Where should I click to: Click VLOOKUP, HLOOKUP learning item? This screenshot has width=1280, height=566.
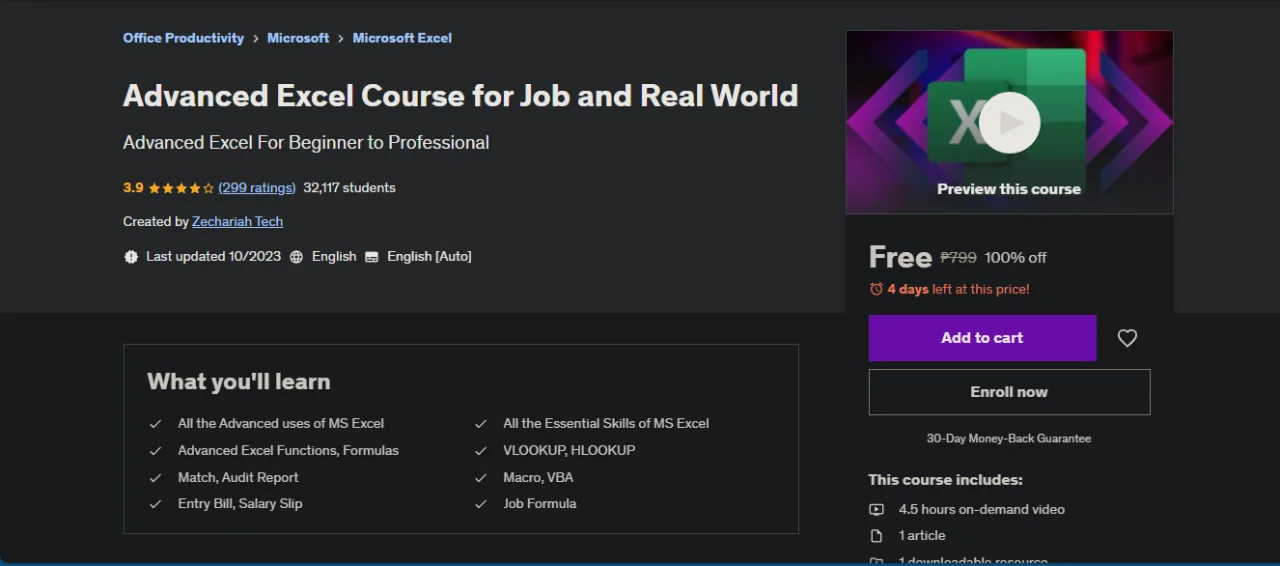pyautogui.click(x=569, y=451)
